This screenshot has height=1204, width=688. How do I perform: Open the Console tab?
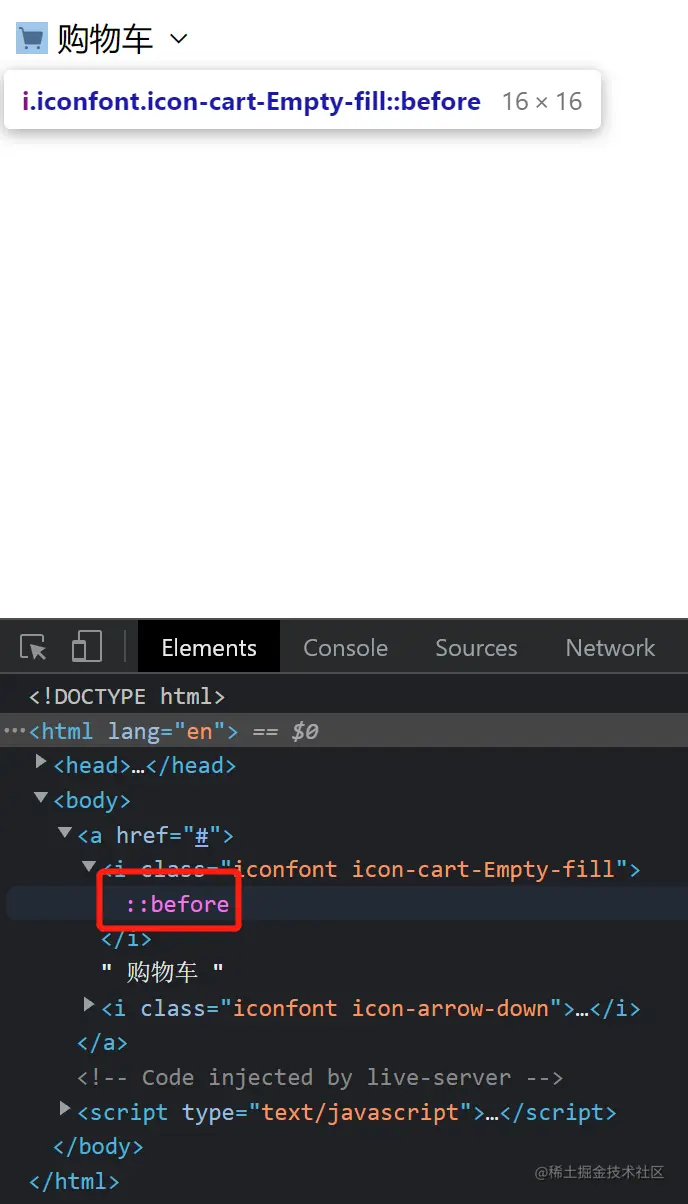pyautogui.click(x=345, y=647)
